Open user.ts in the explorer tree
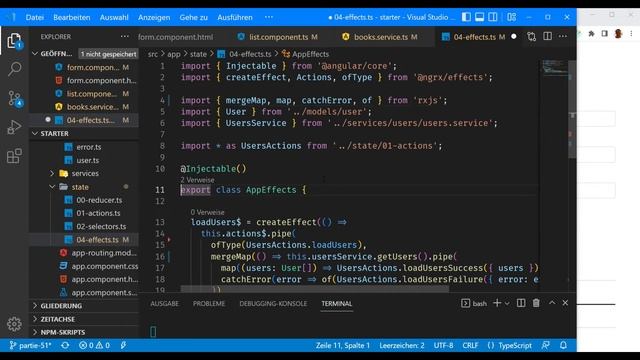This screenshot has height=360, width=640. pyautogui.click(x=88, y=160)
